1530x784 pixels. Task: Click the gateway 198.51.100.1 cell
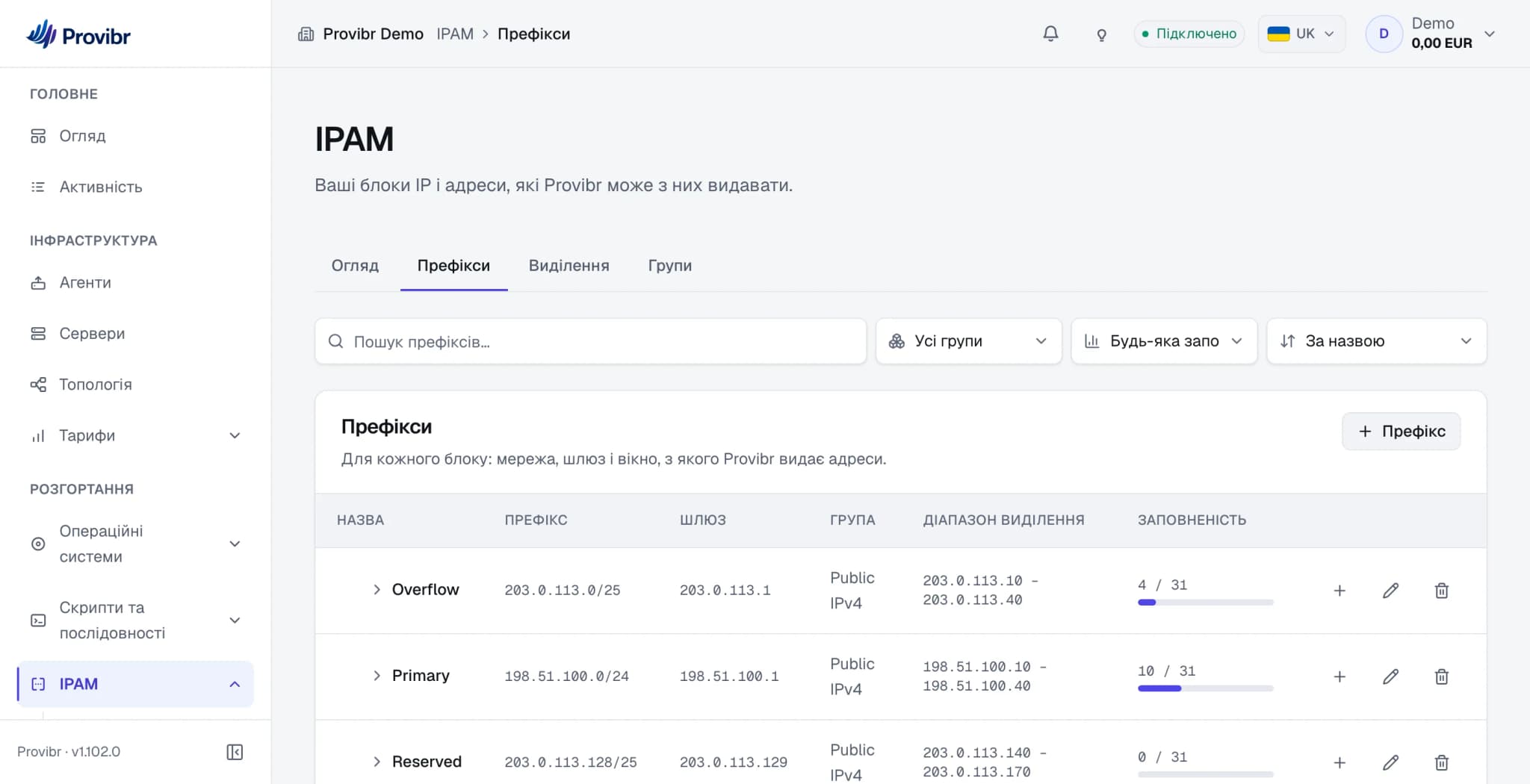point(729,676)
